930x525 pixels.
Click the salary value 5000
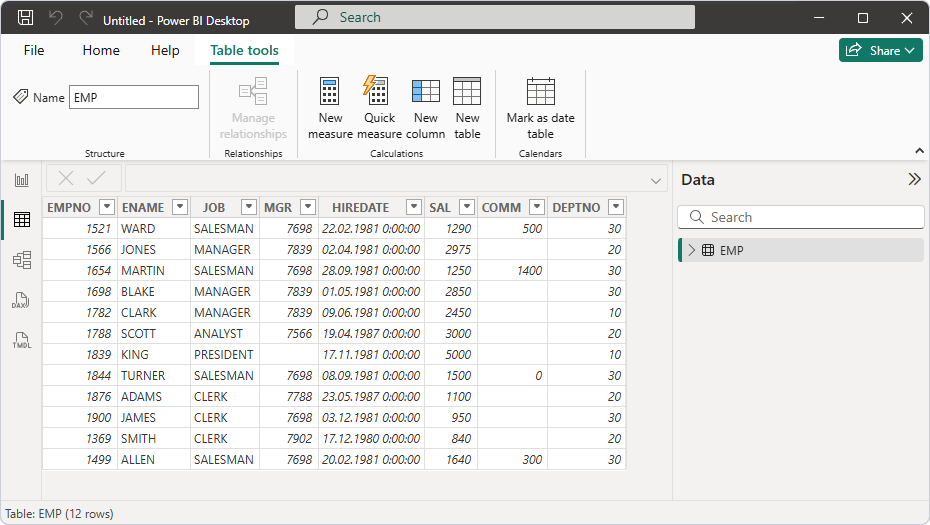(458, 355)
